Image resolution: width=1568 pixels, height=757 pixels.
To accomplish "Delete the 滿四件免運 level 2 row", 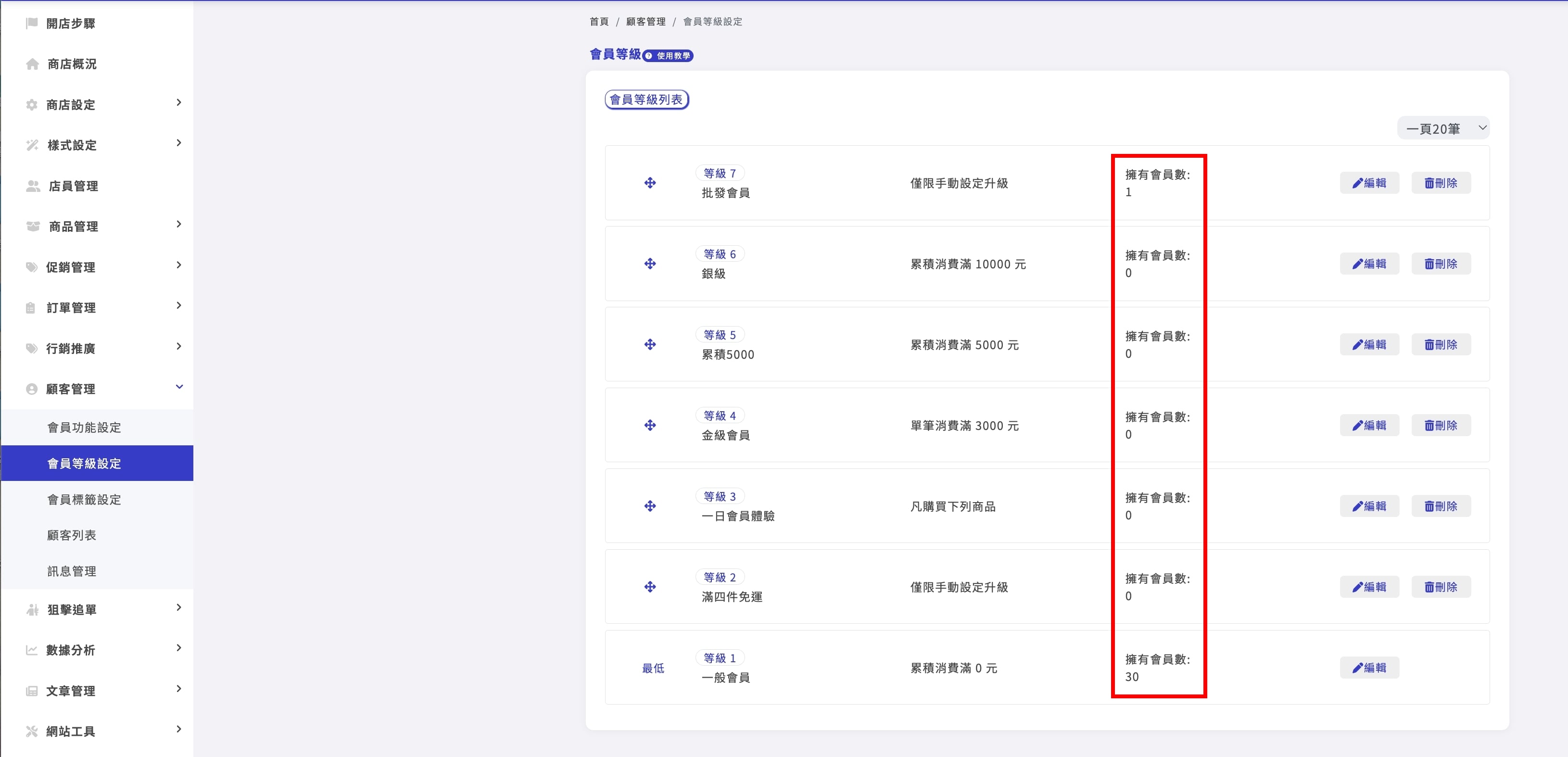I will (1441, 587).
